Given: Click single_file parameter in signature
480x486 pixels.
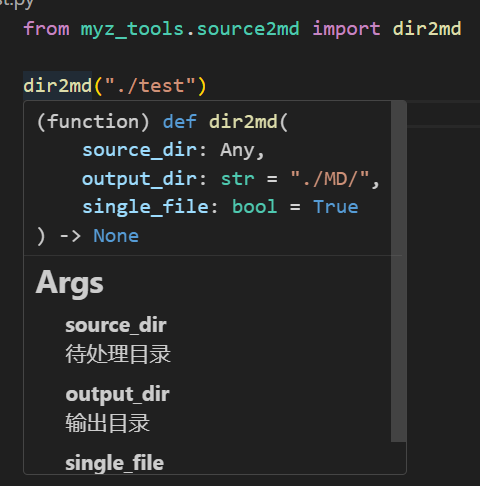Looking at the screenshot, I should 146,207.
